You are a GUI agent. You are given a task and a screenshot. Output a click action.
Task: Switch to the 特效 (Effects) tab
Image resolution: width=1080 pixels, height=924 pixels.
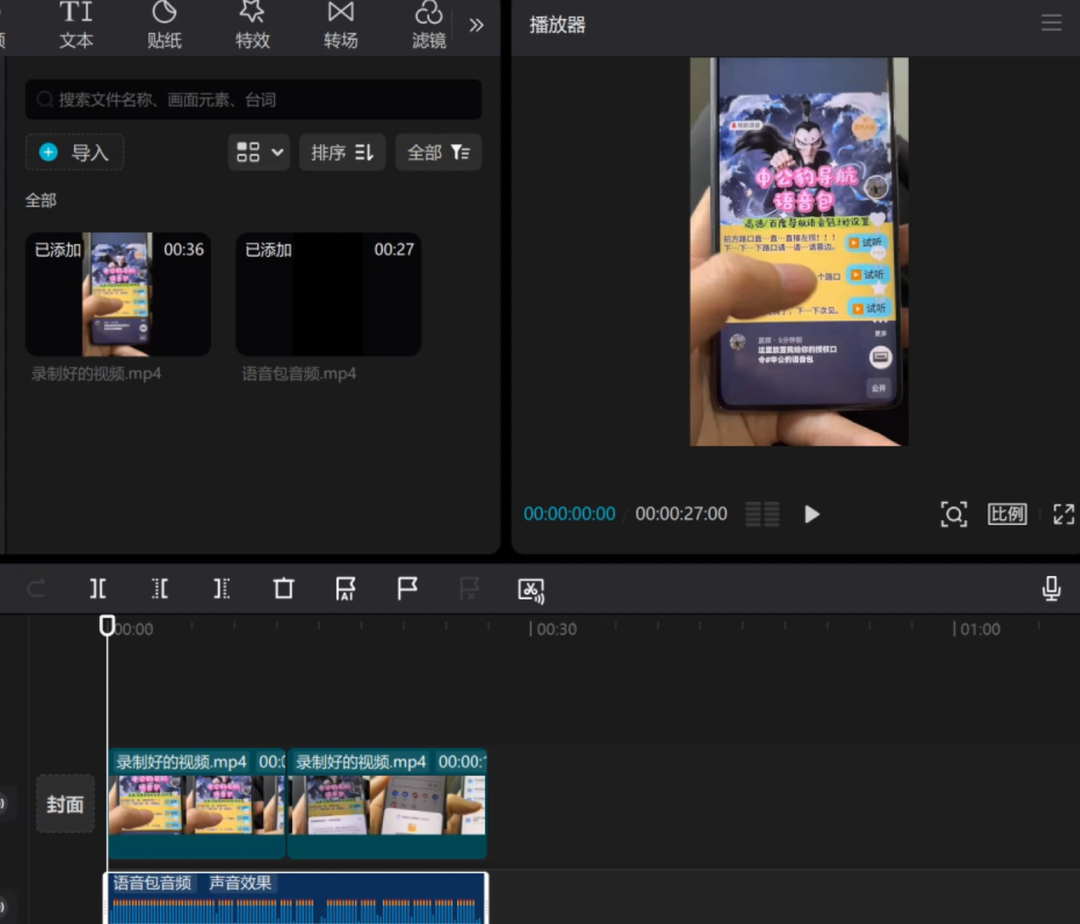pos(252,25)
